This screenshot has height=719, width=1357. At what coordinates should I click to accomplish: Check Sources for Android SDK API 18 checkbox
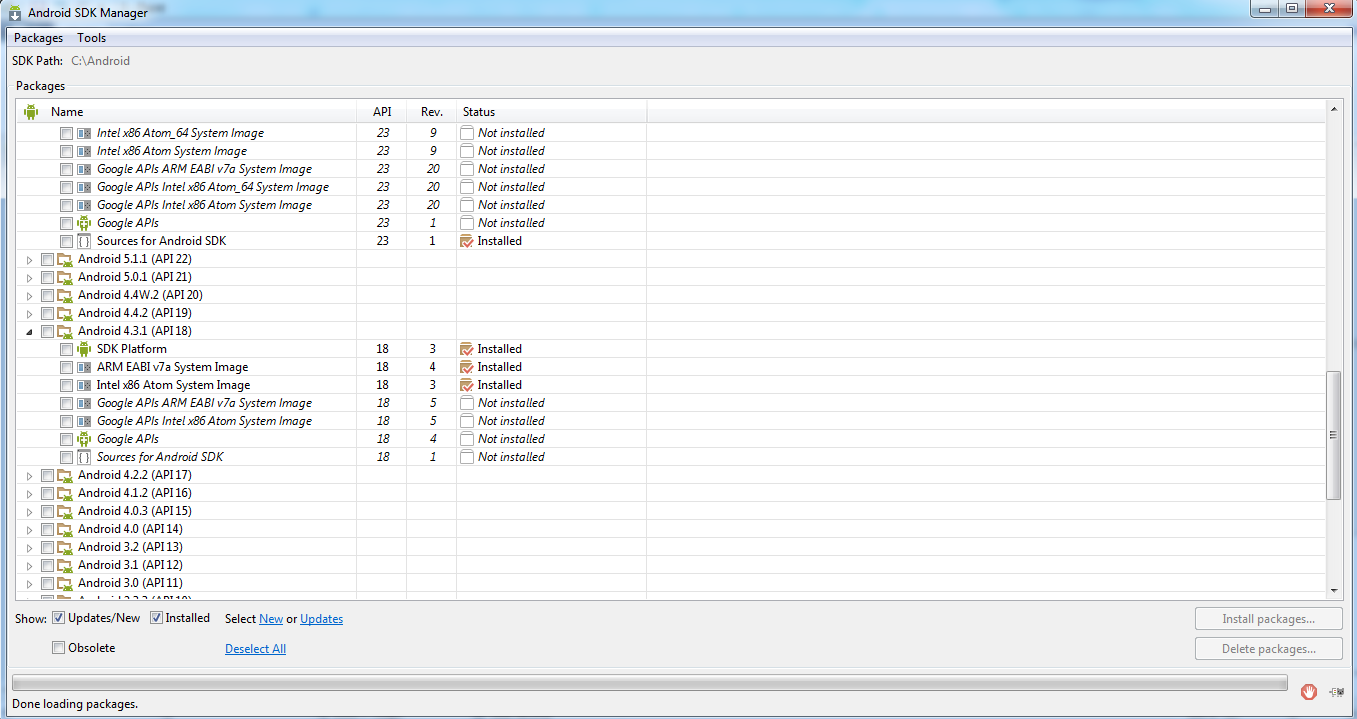point(66,457)
